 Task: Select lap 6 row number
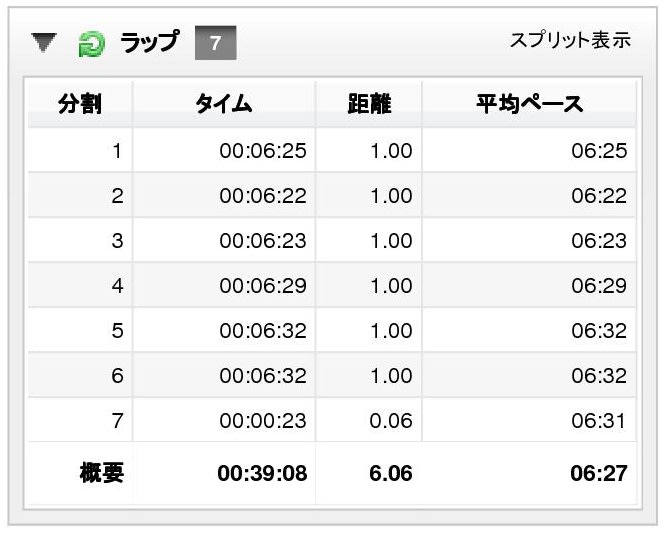pyautogui.click(x=117, y=376)
